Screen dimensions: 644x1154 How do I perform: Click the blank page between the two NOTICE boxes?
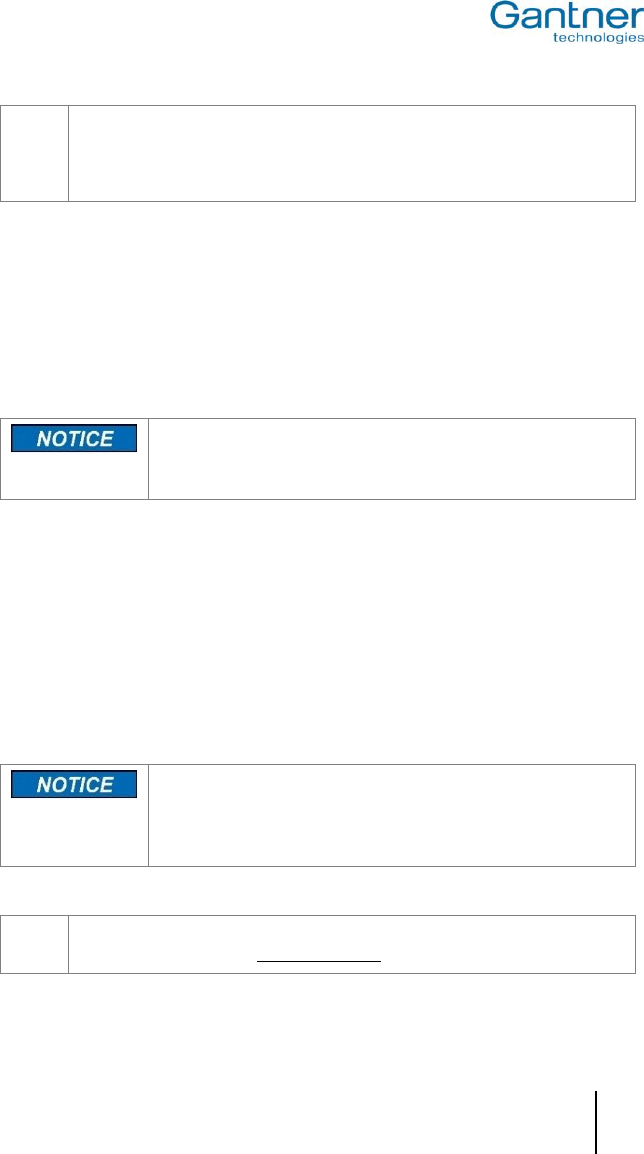321,630
